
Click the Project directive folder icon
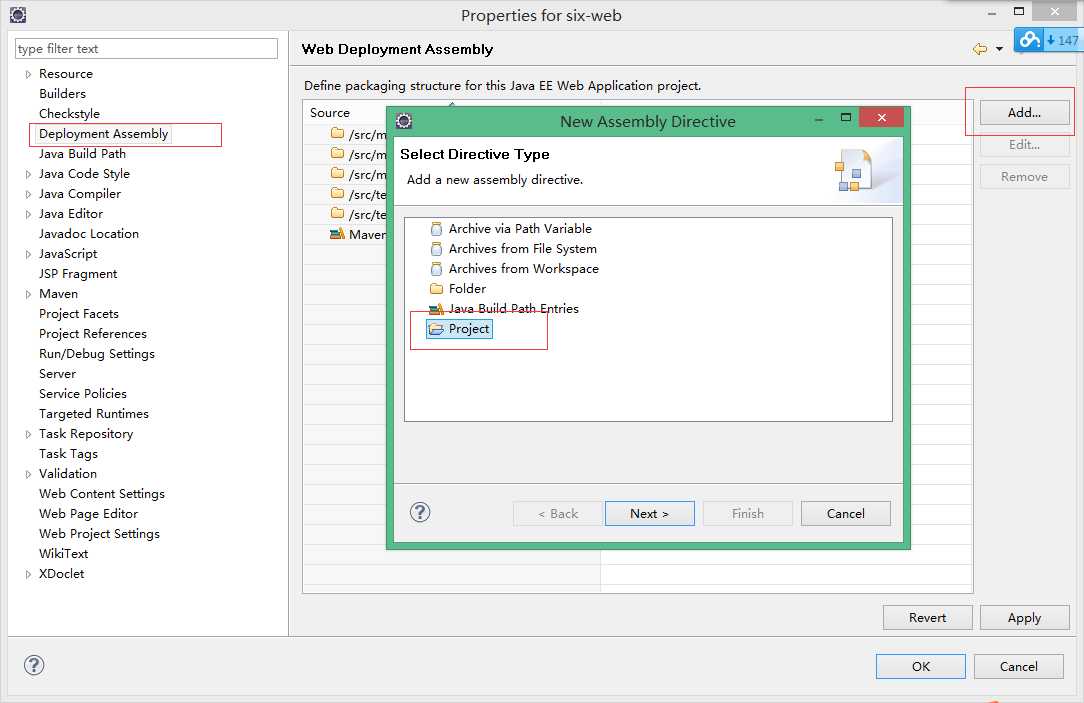(436, 329)
